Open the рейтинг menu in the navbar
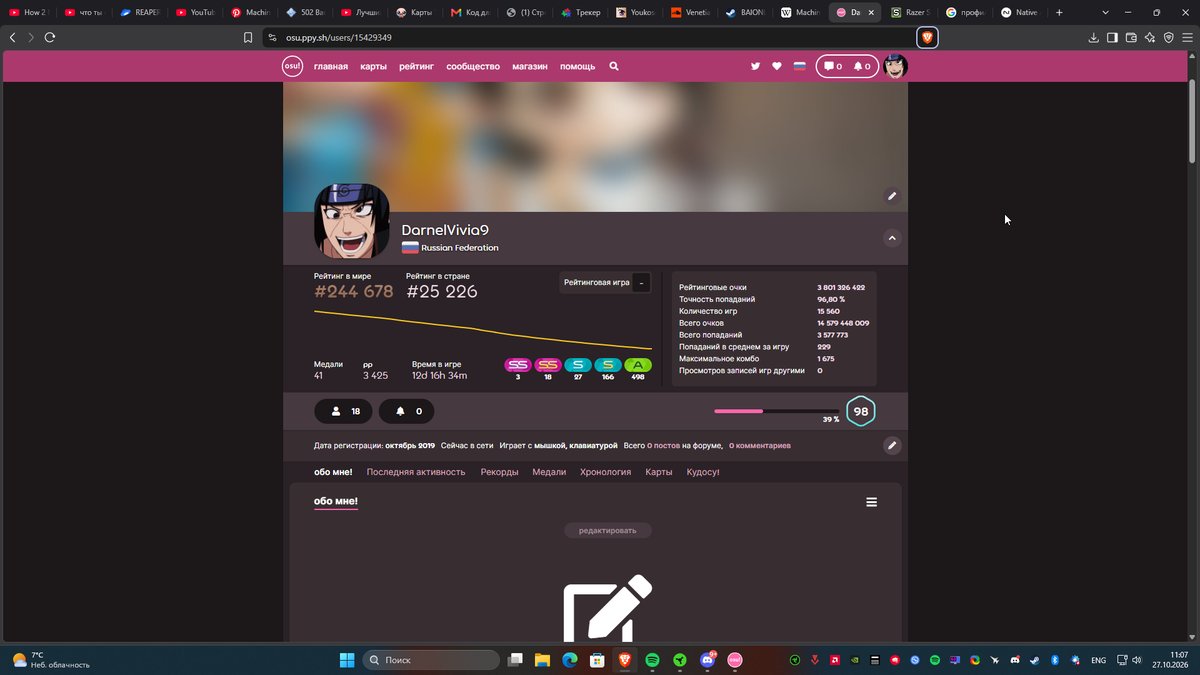The height and width of the screenshot is (675, 1200). [416, 66]
